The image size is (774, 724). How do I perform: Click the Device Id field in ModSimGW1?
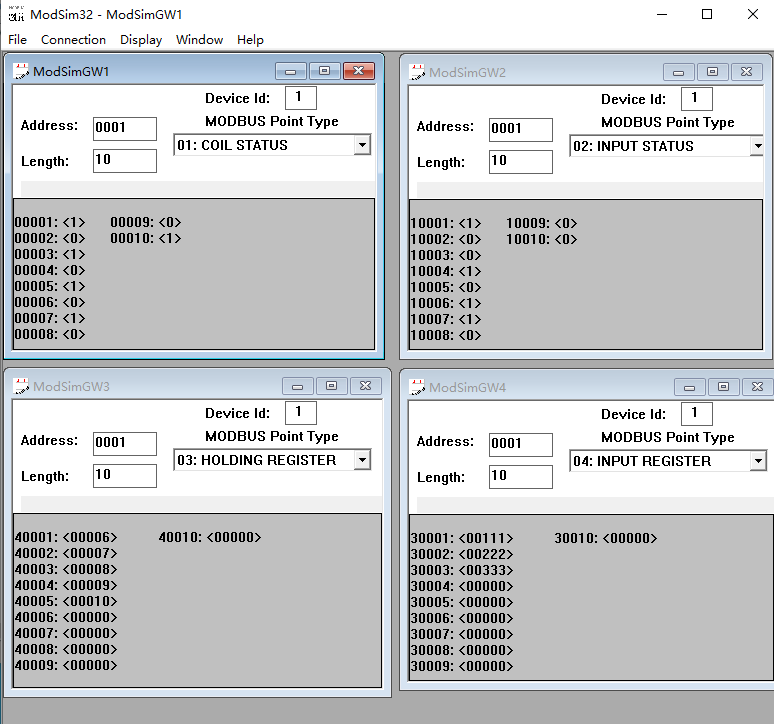(301, 97)
